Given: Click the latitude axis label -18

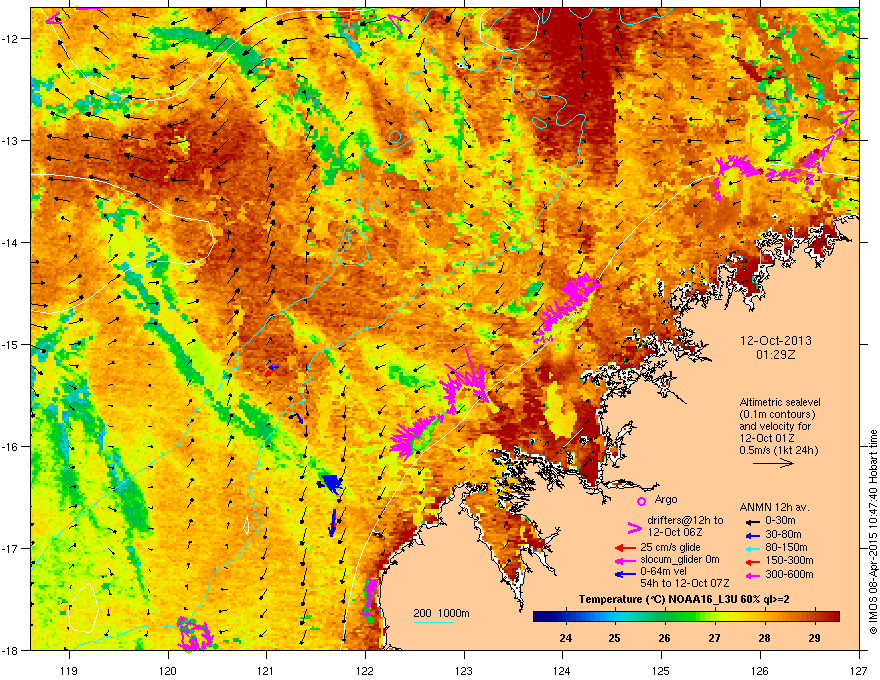Looking at the screenshot, I should coord(11,651).
